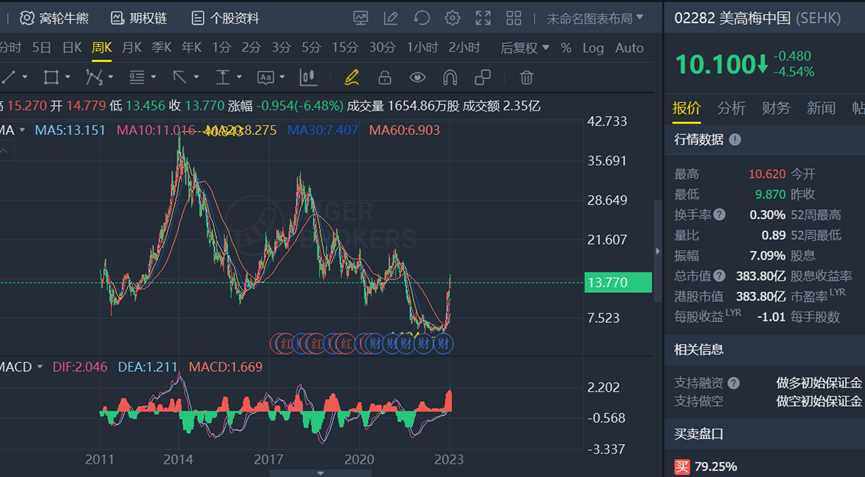Click the duplicate drawing icon
Image resolution: width=865 pixels, height=477 pixels.
tap(483, 77)
